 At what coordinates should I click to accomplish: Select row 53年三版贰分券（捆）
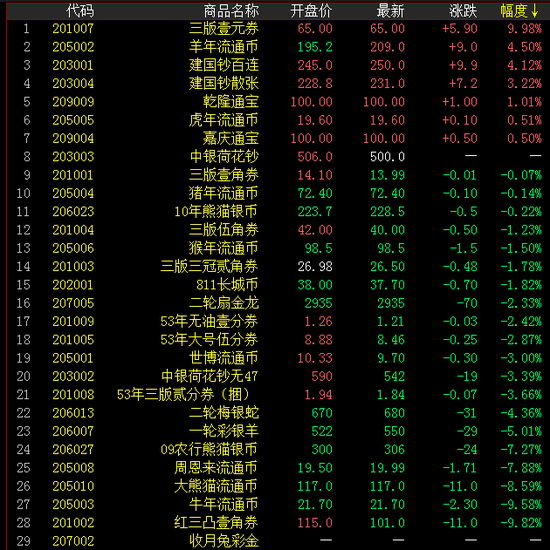click(278, 395)
